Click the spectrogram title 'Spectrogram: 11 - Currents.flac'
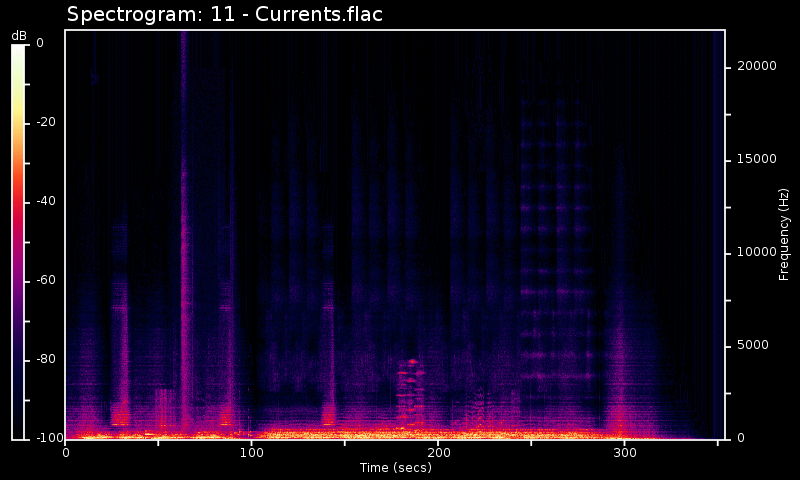 (x=224, y=15)
